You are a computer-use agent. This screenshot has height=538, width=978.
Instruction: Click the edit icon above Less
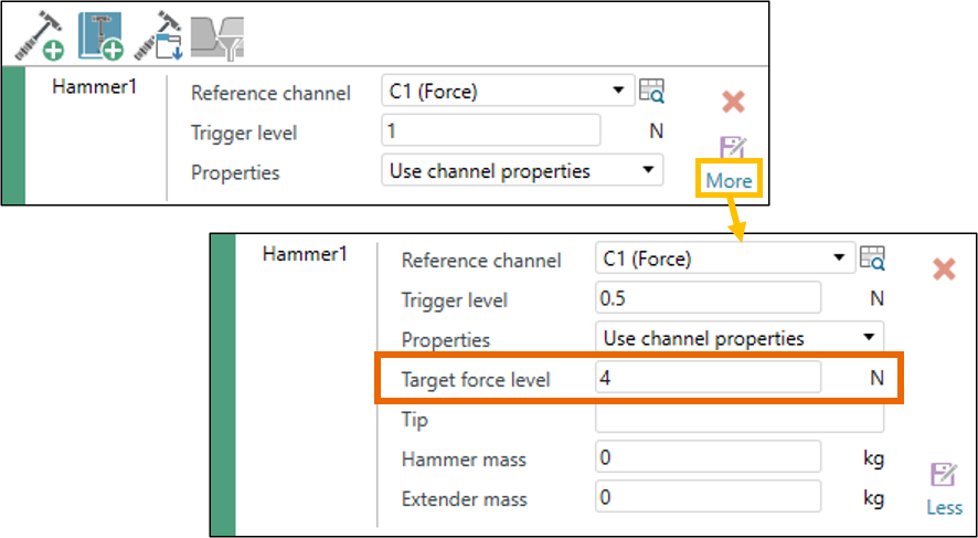click(x=943, y=474)
